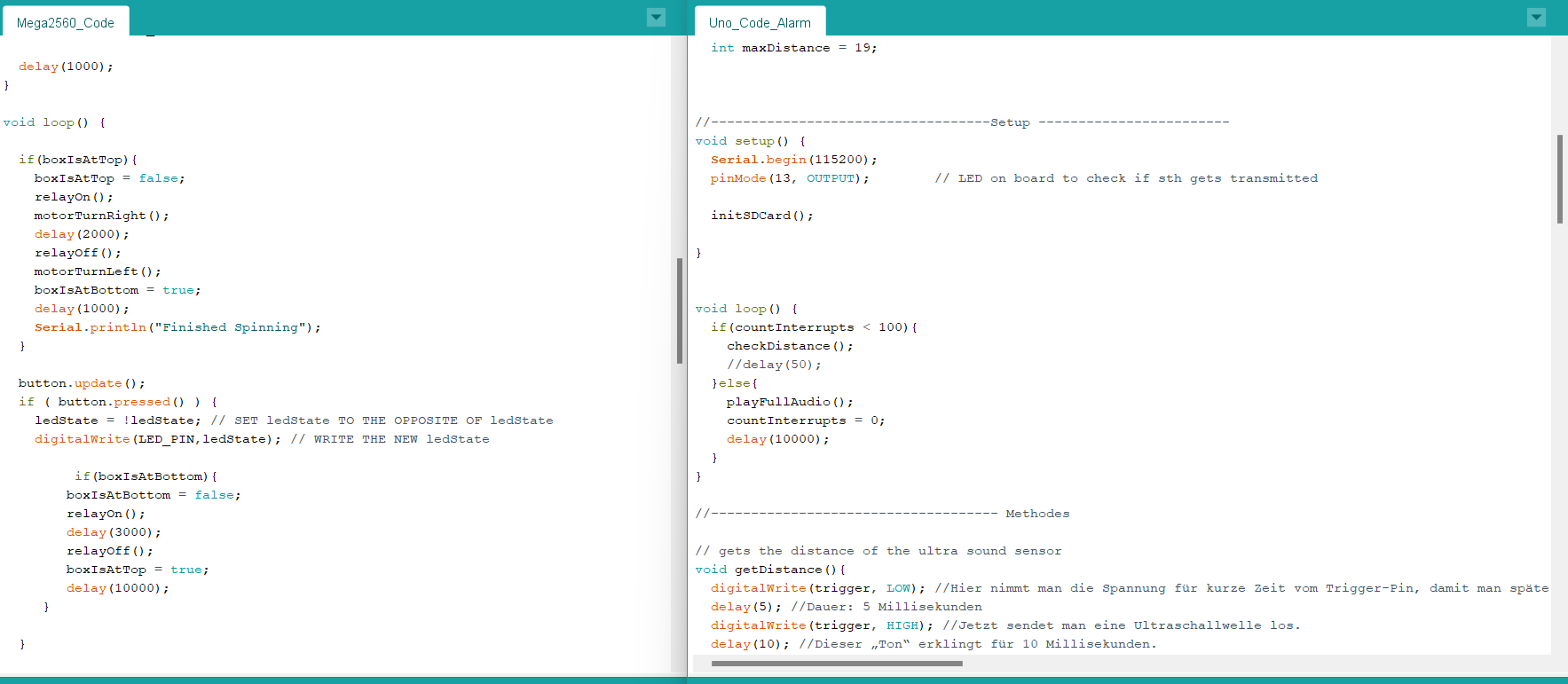The height and width of the screenshot is (684, 1568).
Task: Open tab dropdown in Uno_Code_Alarm window
Action: point(1536,17)
